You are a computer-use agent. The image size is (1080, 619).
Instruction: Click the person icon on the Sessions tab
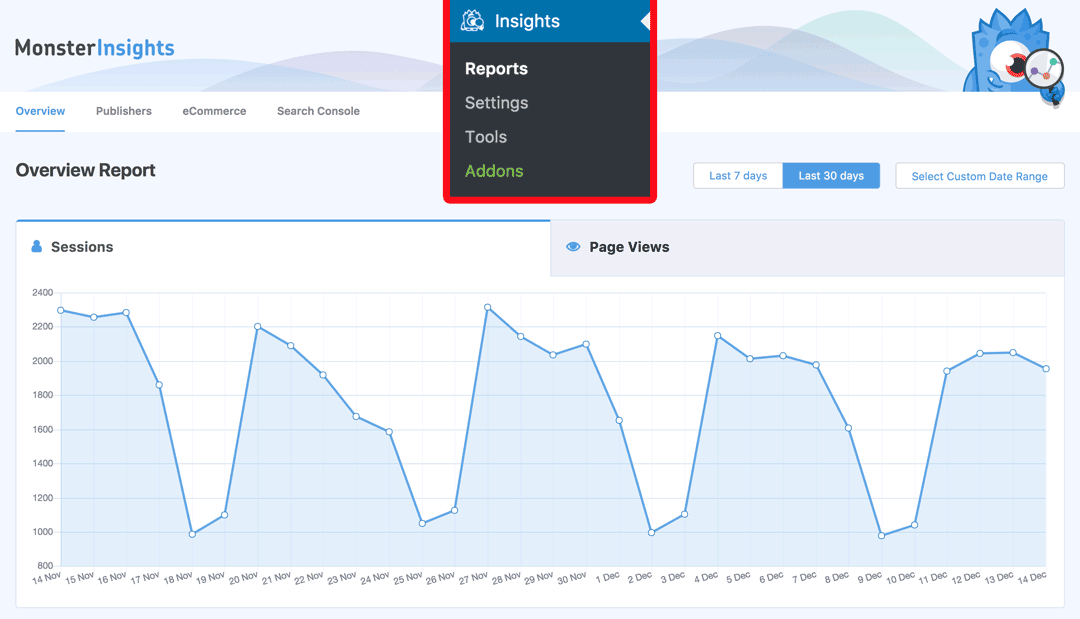coord(37,245)
